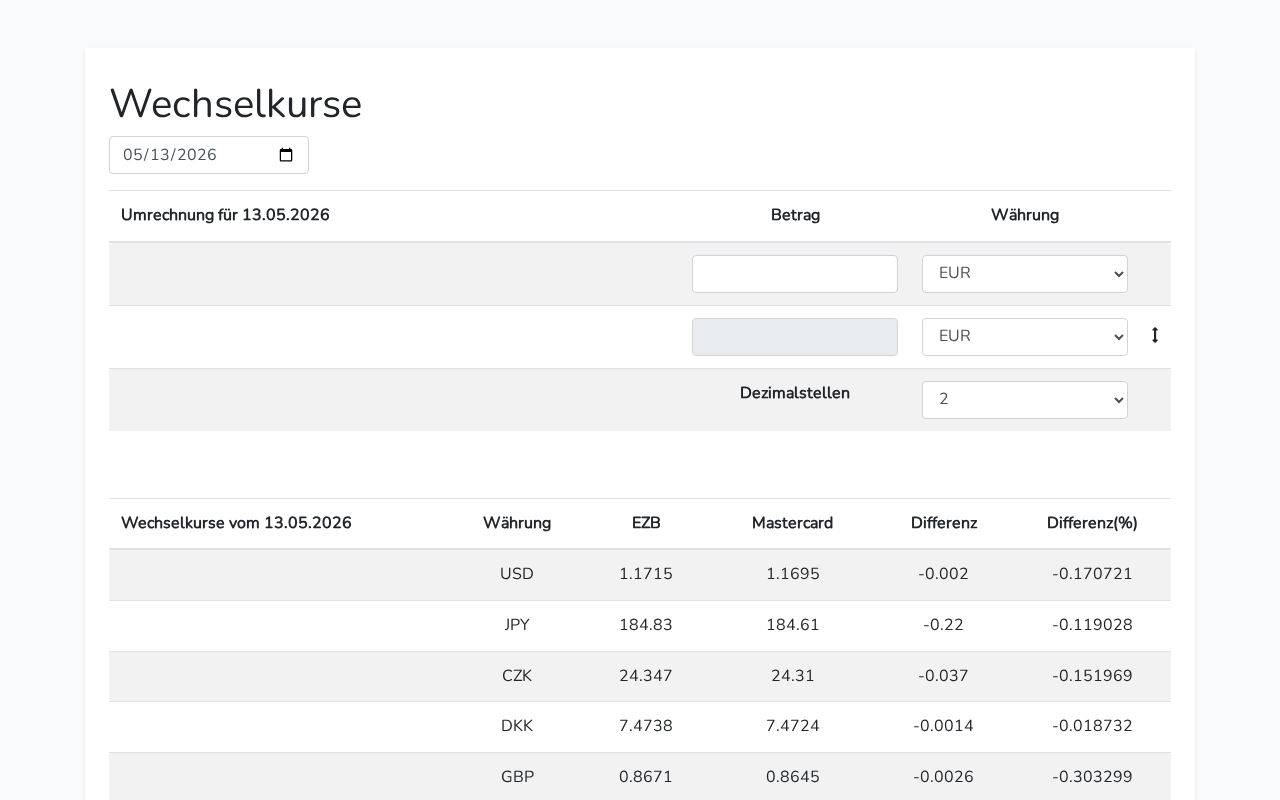Viewport: 1280px width, 800px height.
Task: Select the CZK currency cell
Action: 517,676
